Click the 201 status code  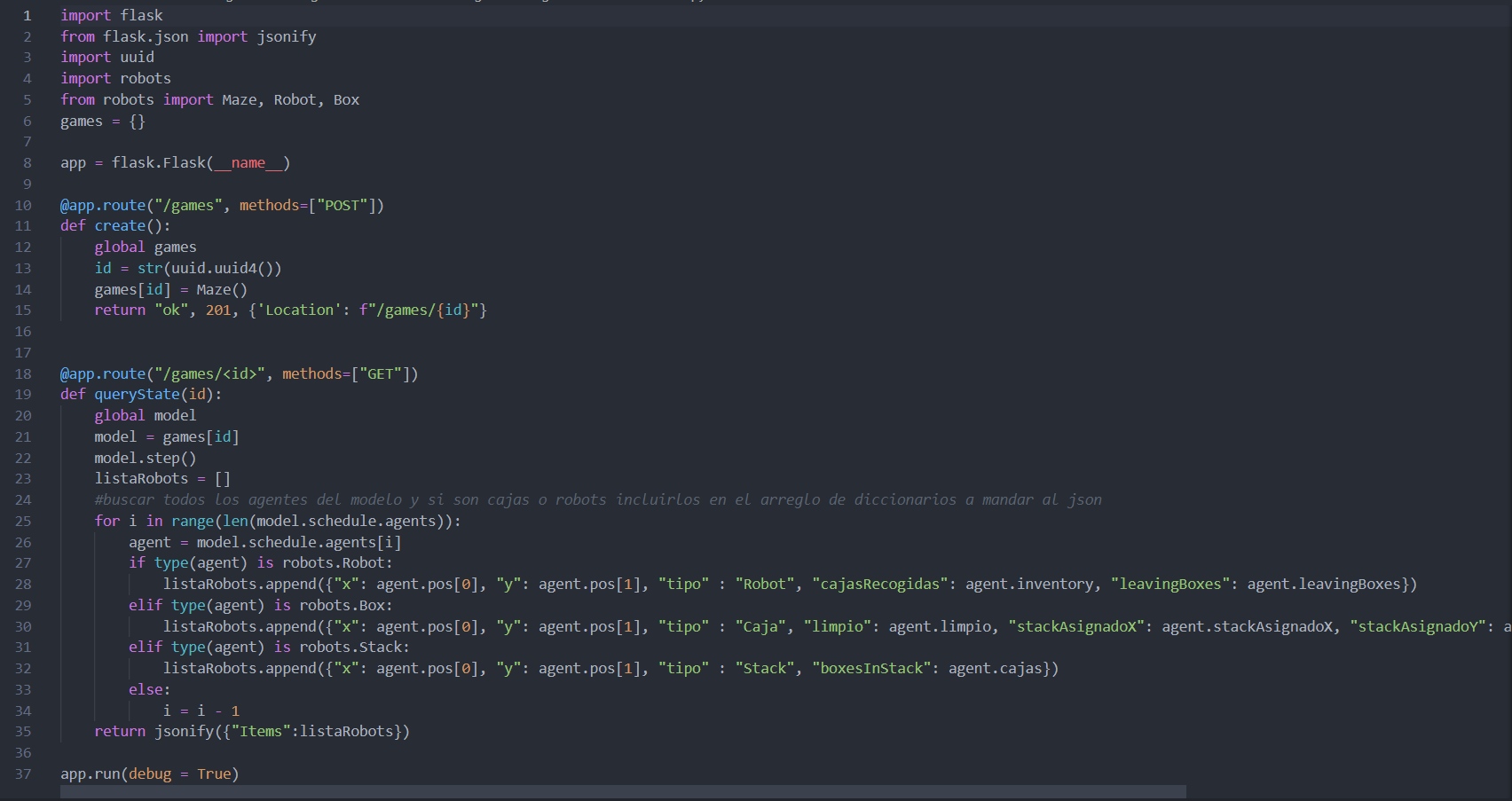pos(218,310)
